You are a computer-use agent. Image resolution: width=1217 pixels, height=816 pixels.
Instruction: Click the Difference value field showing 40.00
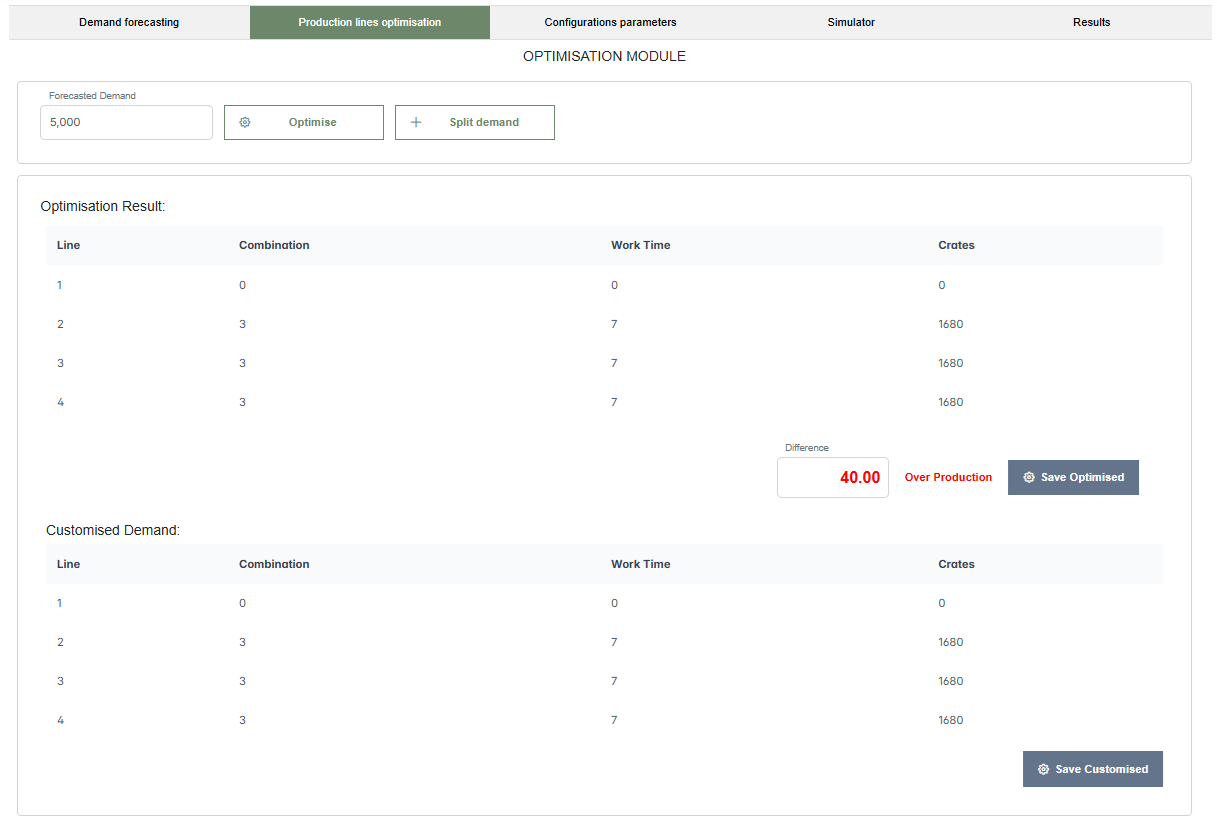[832, 477]
